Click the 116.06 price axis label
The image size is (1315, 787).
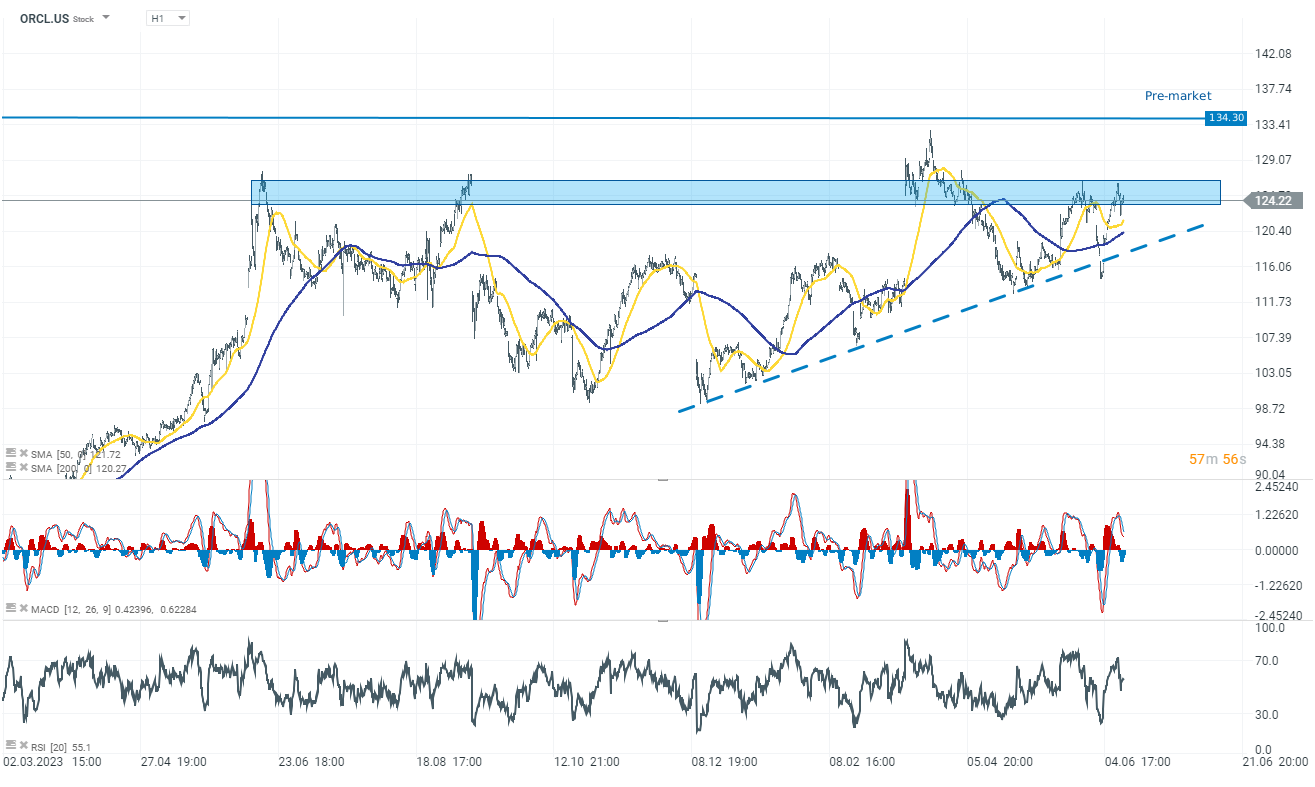tap(1274, 267)
